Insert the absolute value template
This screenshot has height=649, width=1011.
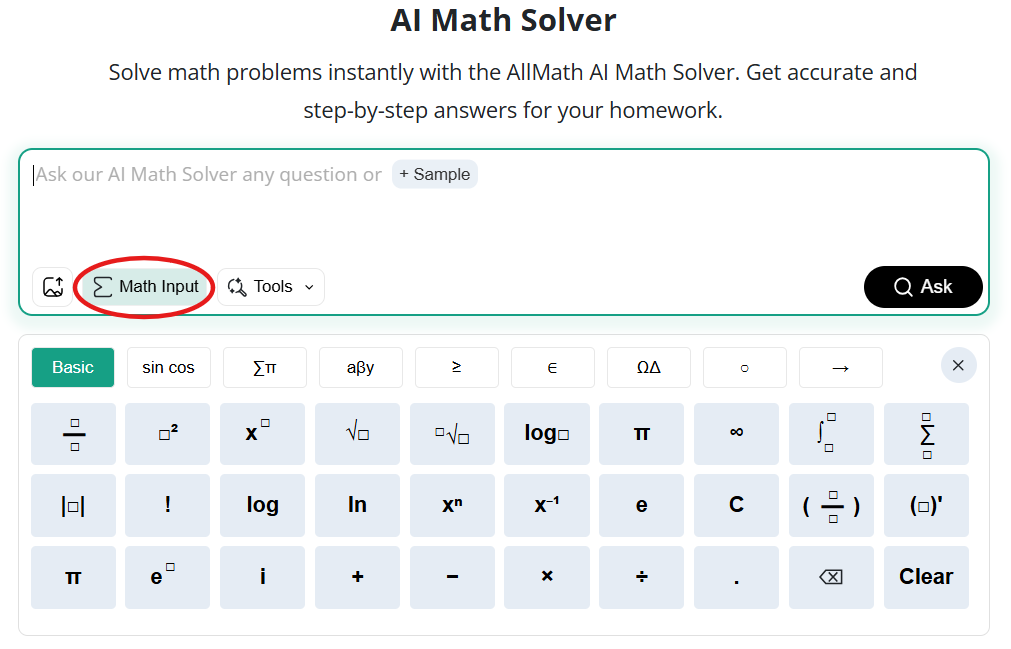click(74, 505)
